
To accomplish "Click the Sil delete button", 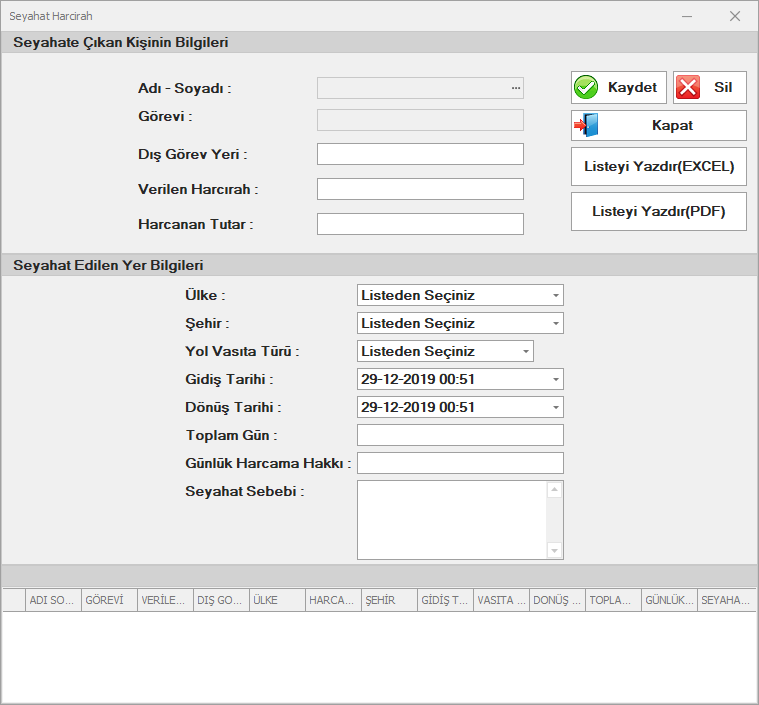I will pos(710,88).
